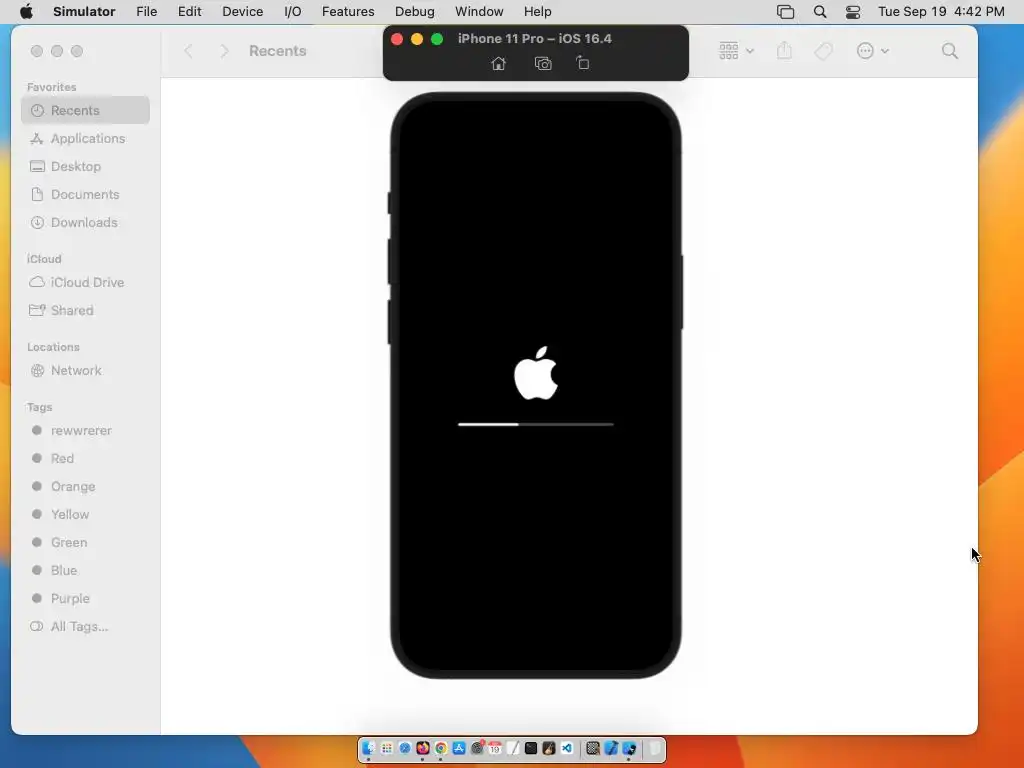The width and height of the screenshot is (1024, 768).
Task: Select the Red tag in sidebar
Action: (x=85, y=458)
